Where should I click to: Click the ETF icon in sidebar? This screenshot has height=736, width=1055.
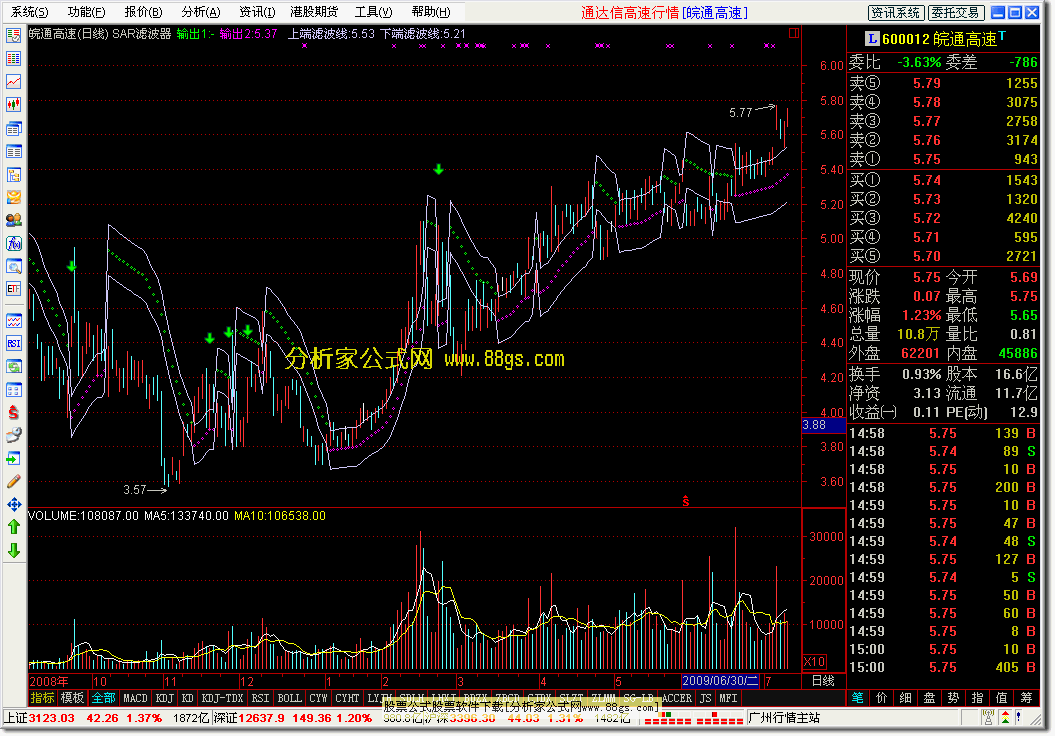point(13,289)
